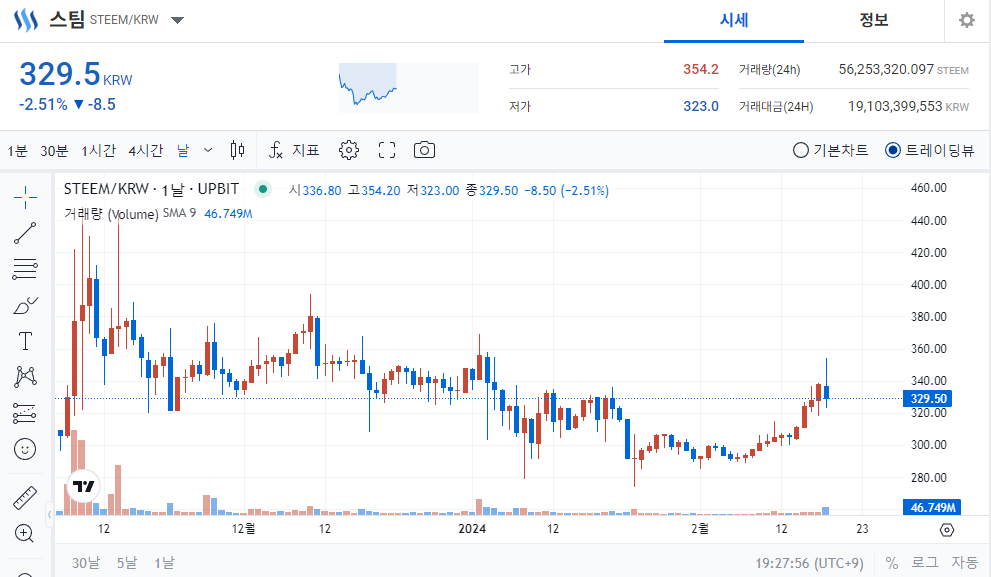The image size is (991, 577).
Task: Select the 1분 interval
Action: click(x=18, y=150)
